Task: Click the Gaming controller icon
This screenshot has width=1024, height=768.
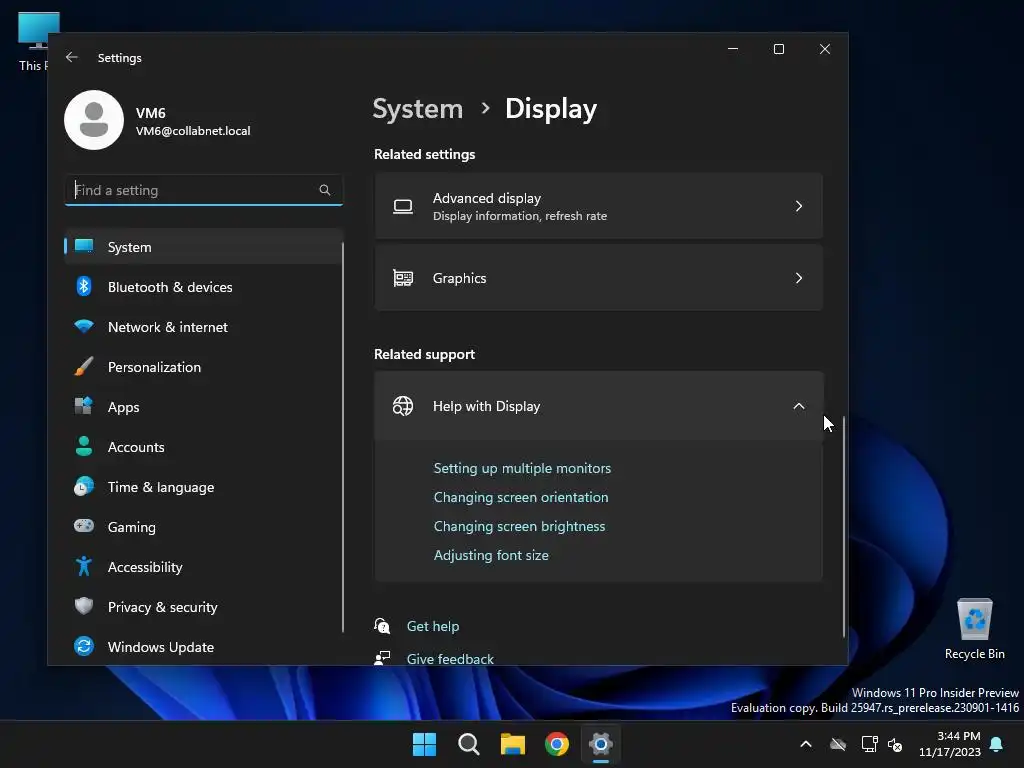Action: [84, 526]
